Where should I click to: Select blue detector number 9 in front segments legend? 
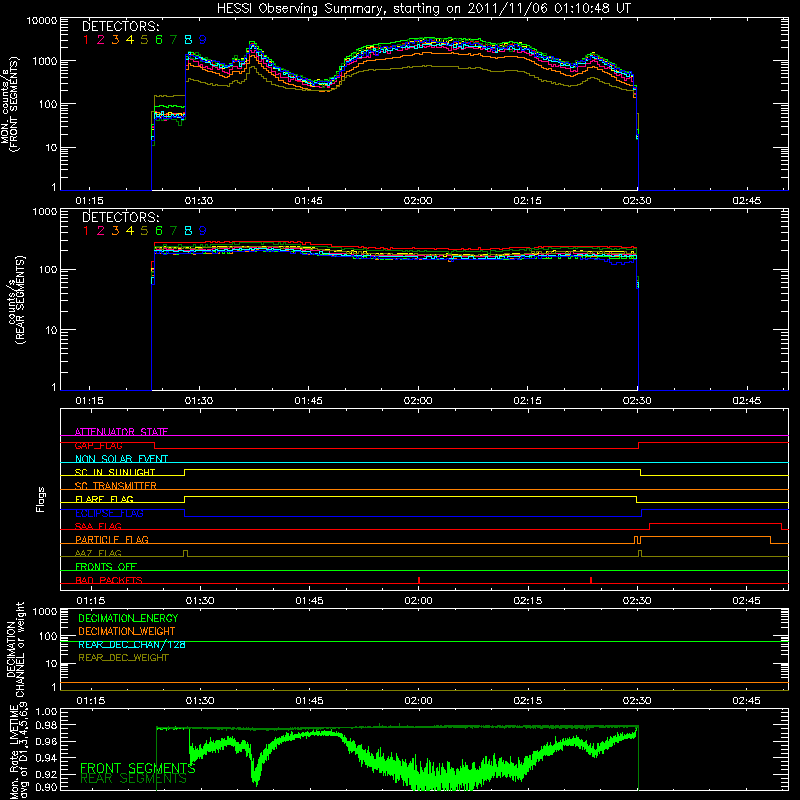click(203, 40)
